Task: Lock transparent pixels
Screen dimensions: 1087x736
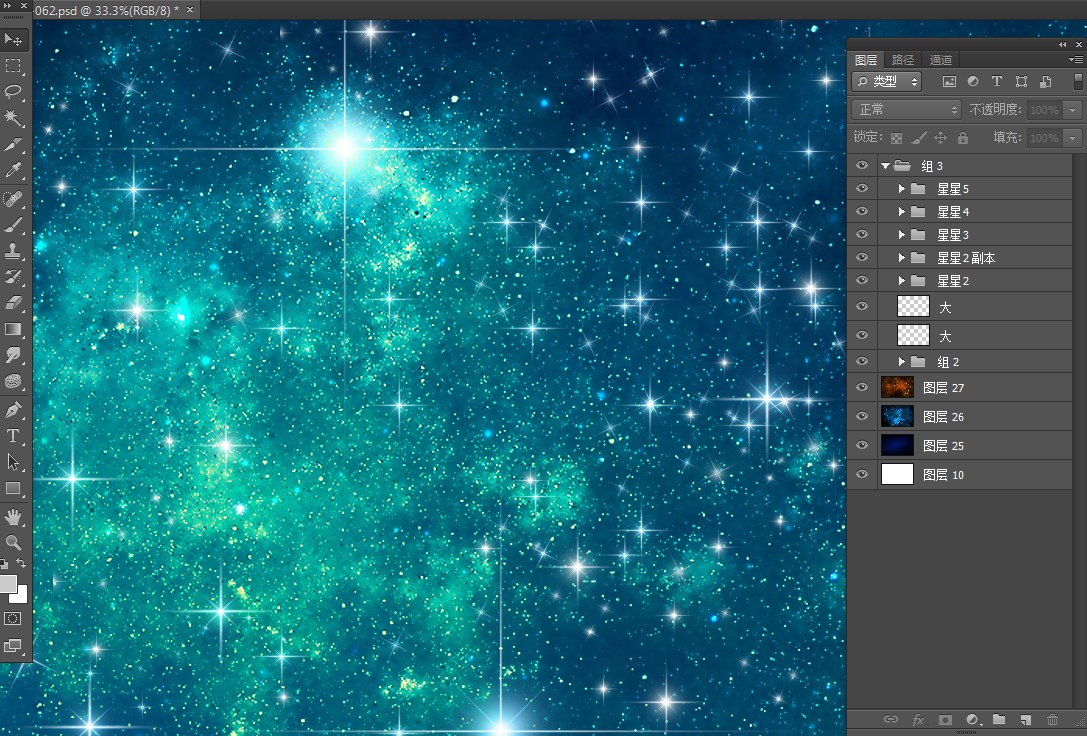Action: (896, 138)
